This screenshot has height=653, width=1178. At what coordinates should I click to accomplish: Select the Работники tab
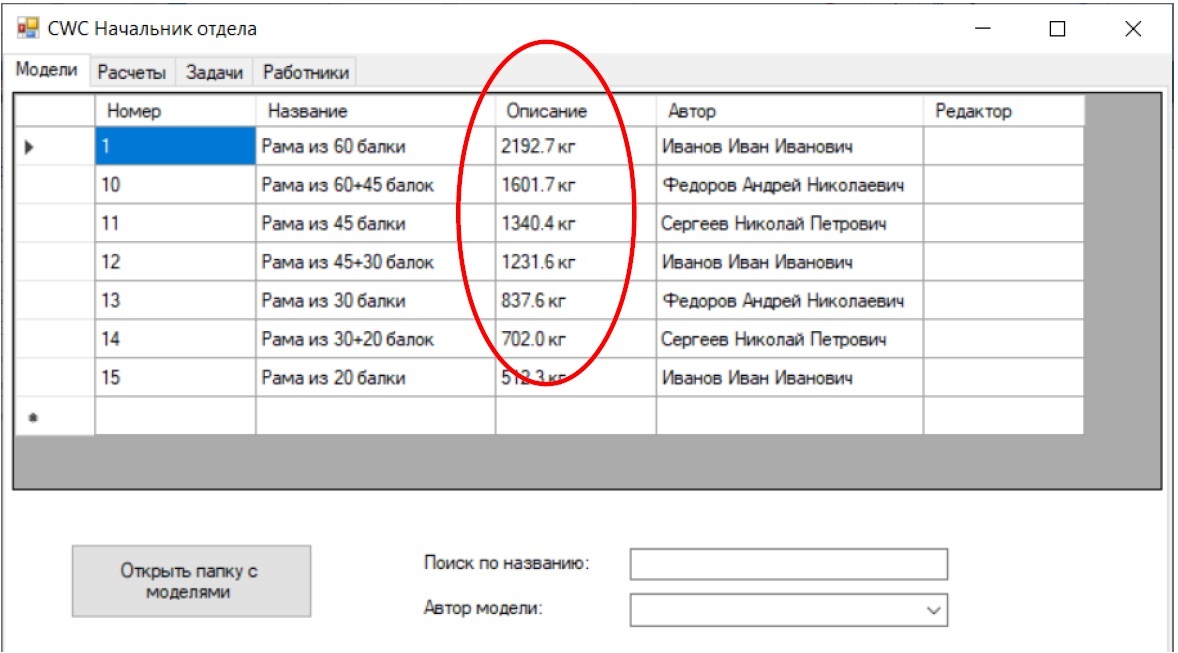click(305, 73)
